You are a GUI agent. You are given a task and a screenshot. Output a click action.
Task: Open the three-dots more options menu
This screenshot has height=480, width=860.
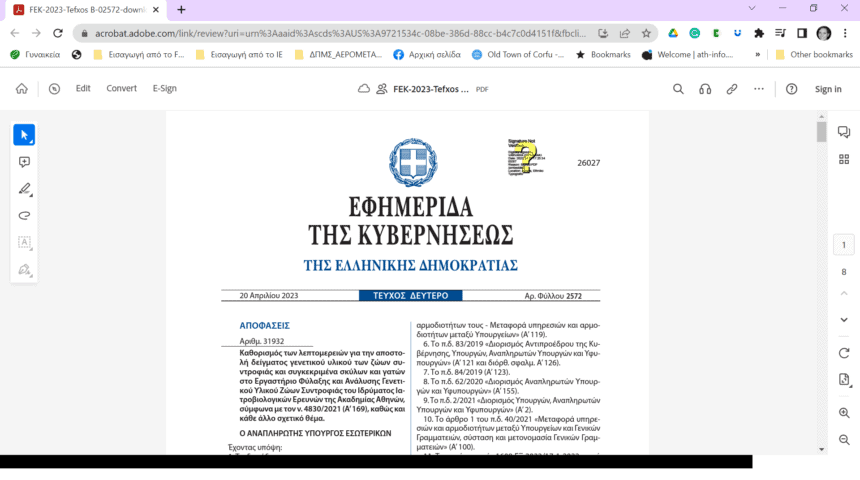(x=759, y=89)
